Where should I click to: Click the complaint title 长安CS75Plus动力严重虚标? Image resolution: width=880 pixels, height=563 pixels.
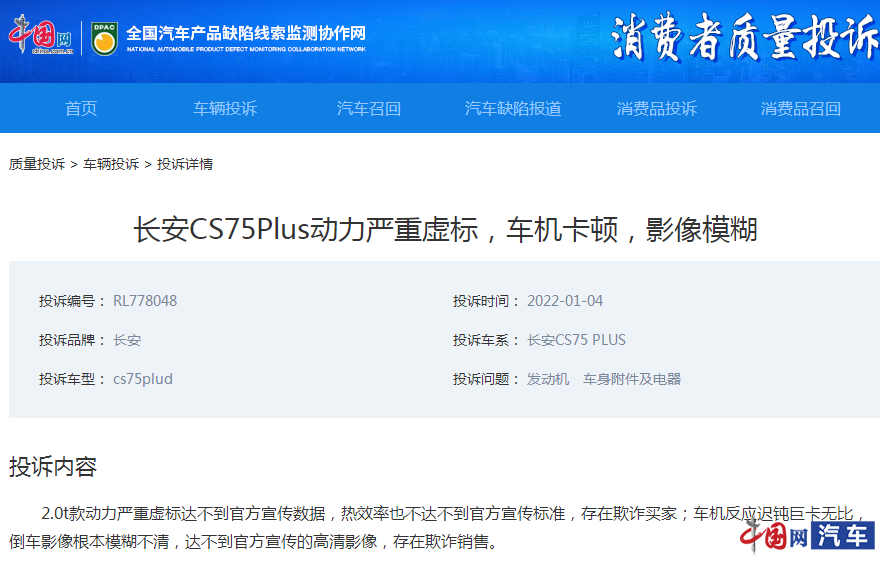click(445, 229)
